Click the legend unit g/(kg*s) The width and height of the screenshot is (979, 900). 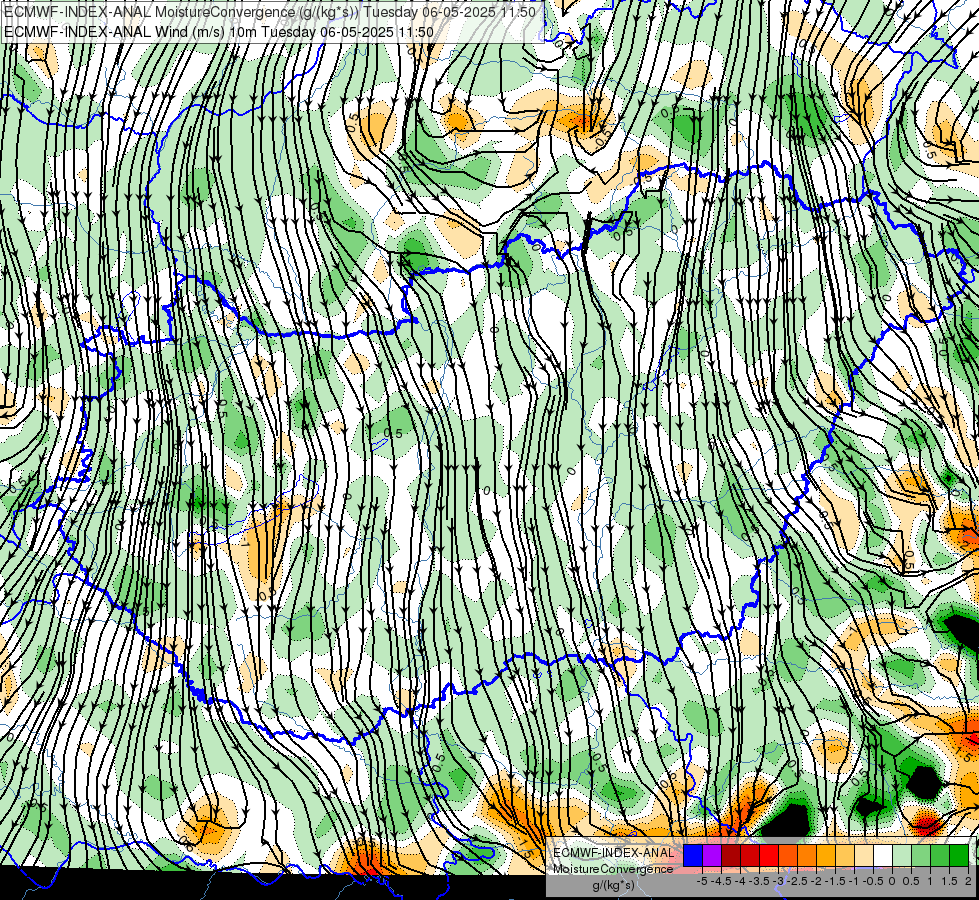click(x=614, y=886)
